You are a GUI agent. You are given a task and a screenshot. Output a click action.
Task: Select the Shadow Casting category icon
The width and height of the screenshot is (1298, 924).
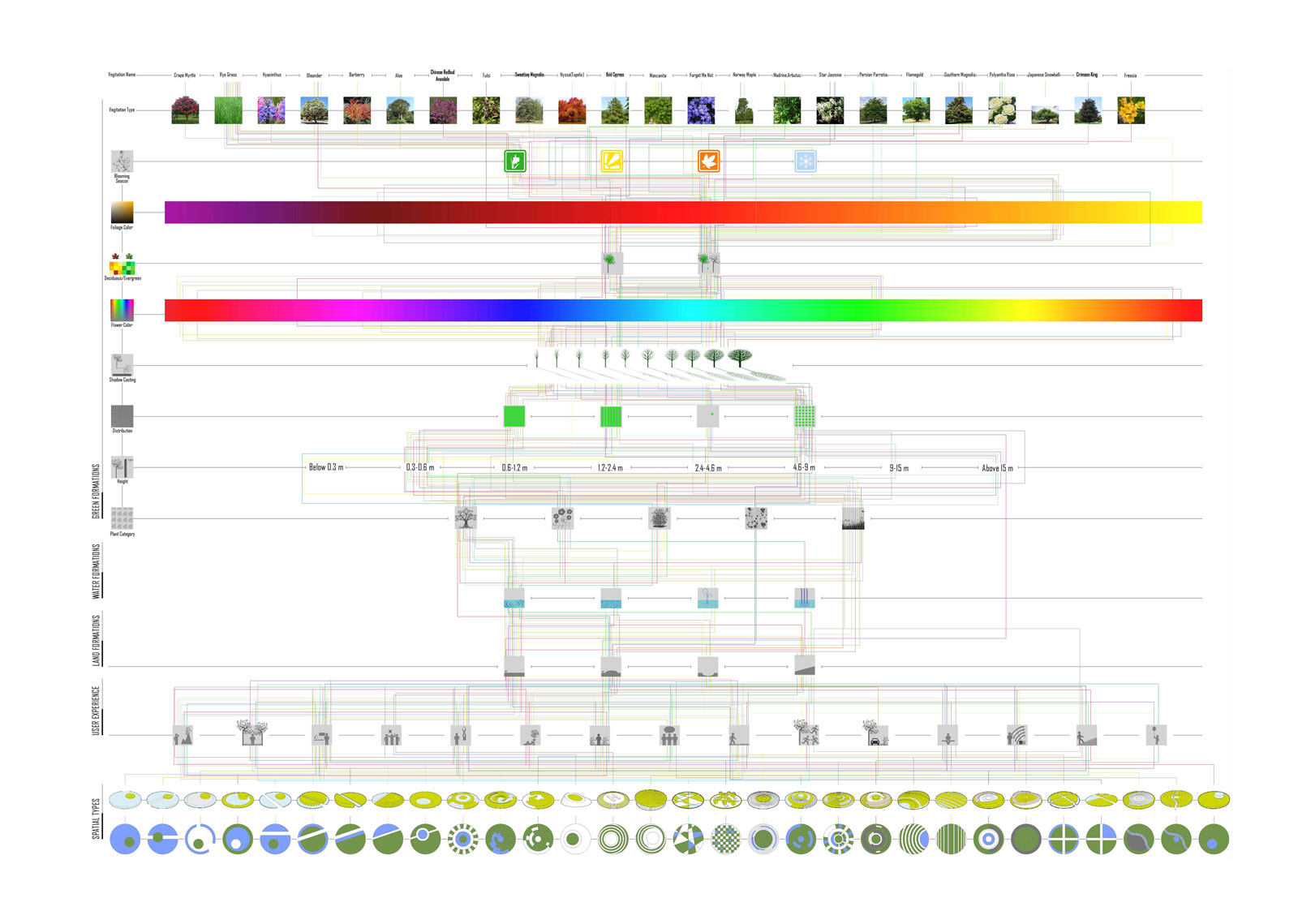(122, 364)
